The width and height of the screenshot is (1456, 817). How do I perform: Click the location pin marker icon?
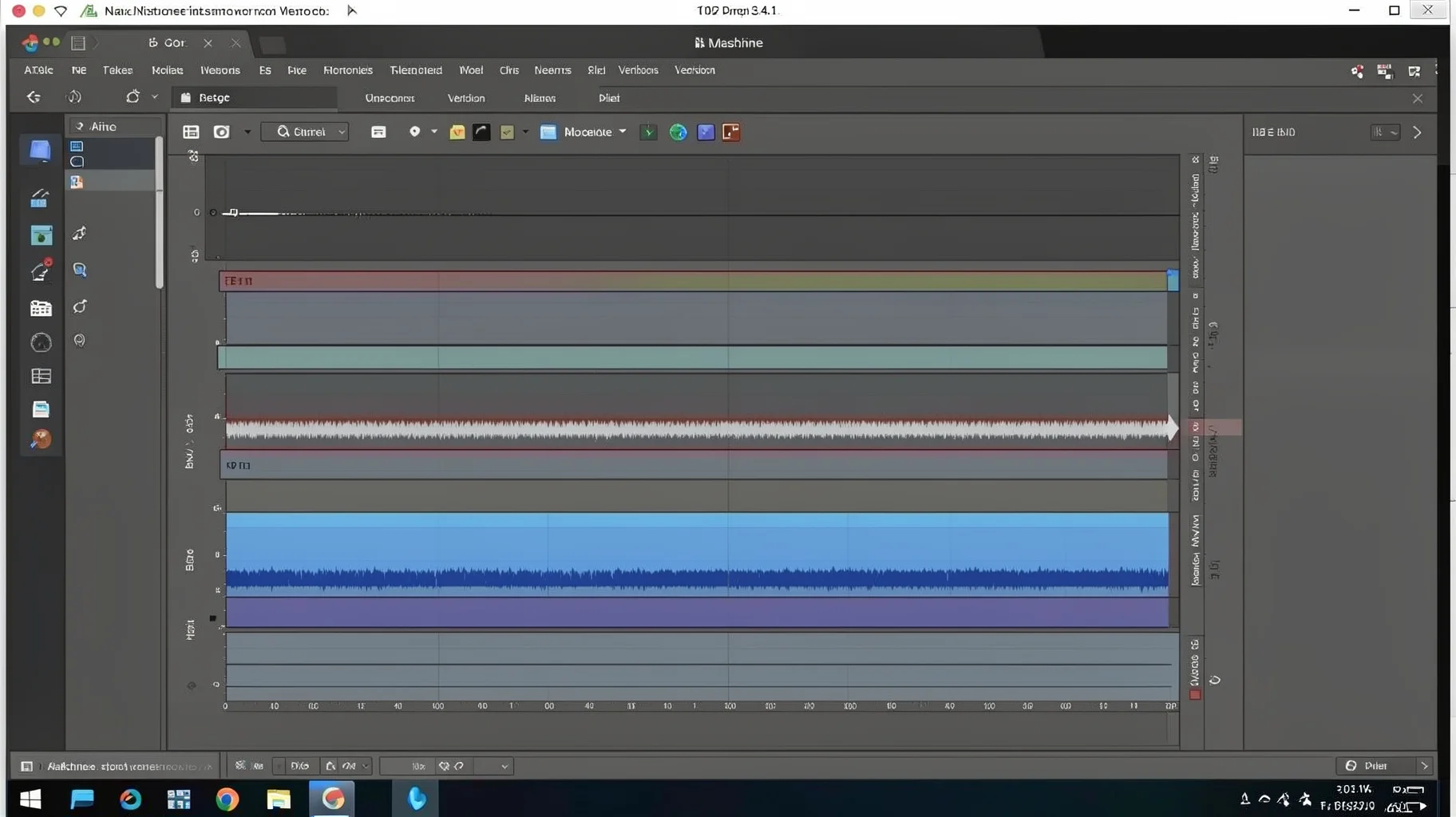coord(414,132)
